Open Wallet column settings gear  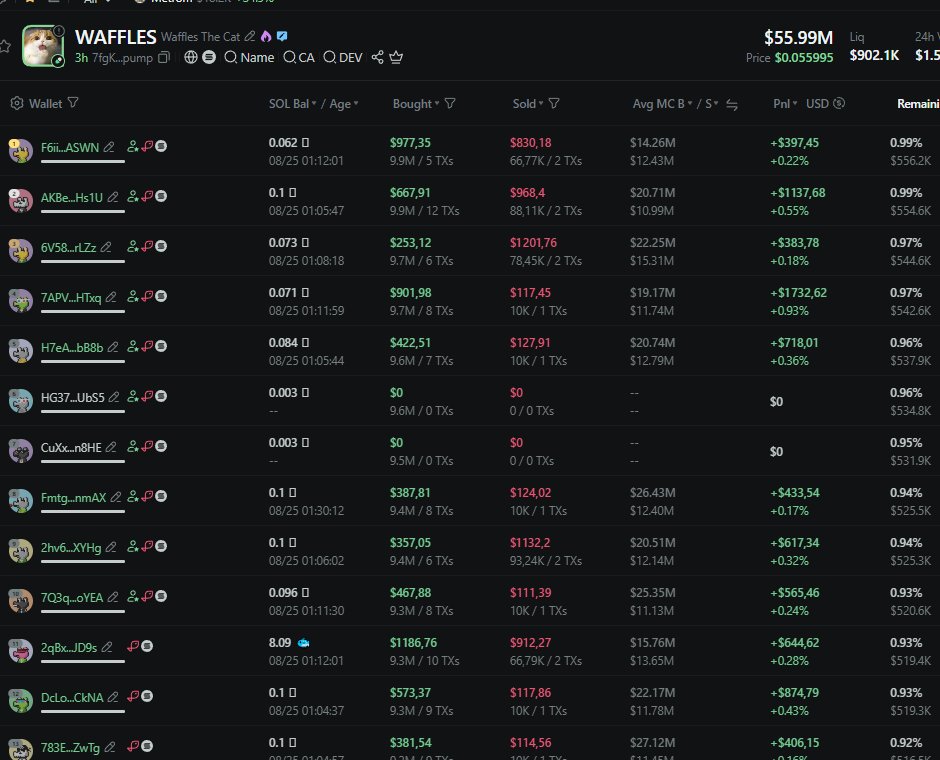pos(17,103)
